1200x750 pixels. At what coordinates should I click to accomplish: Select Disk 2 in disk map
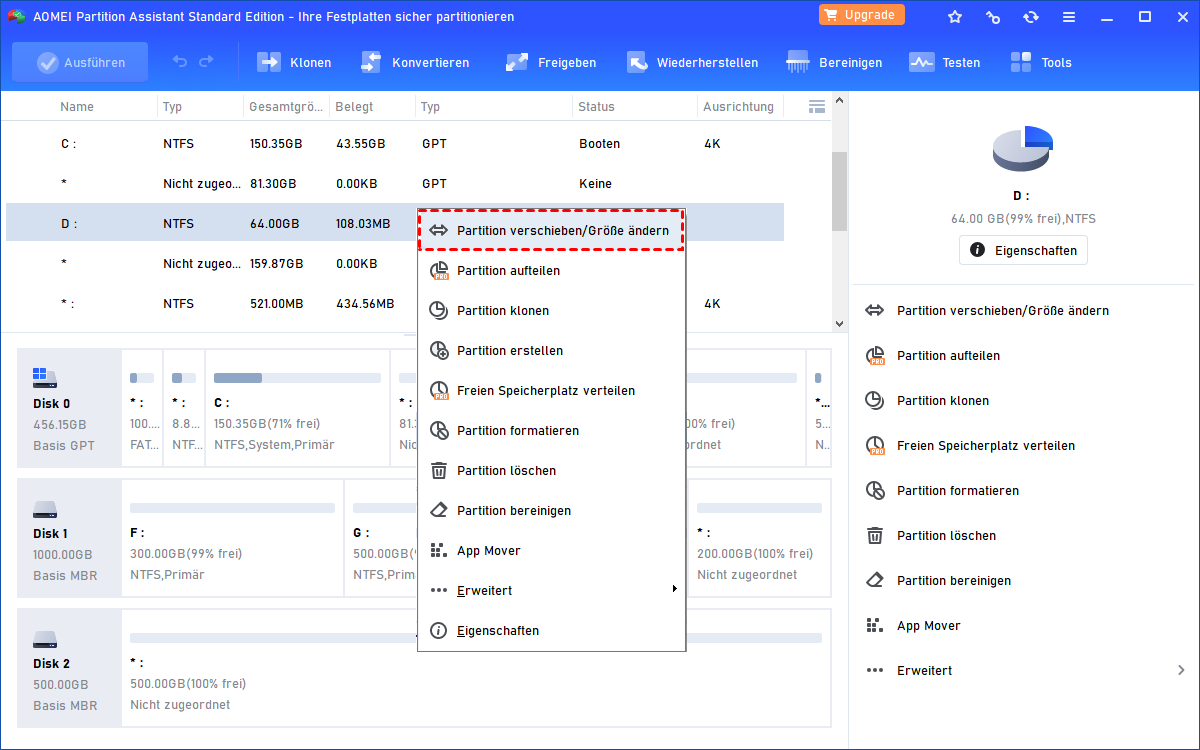(68, 667)
